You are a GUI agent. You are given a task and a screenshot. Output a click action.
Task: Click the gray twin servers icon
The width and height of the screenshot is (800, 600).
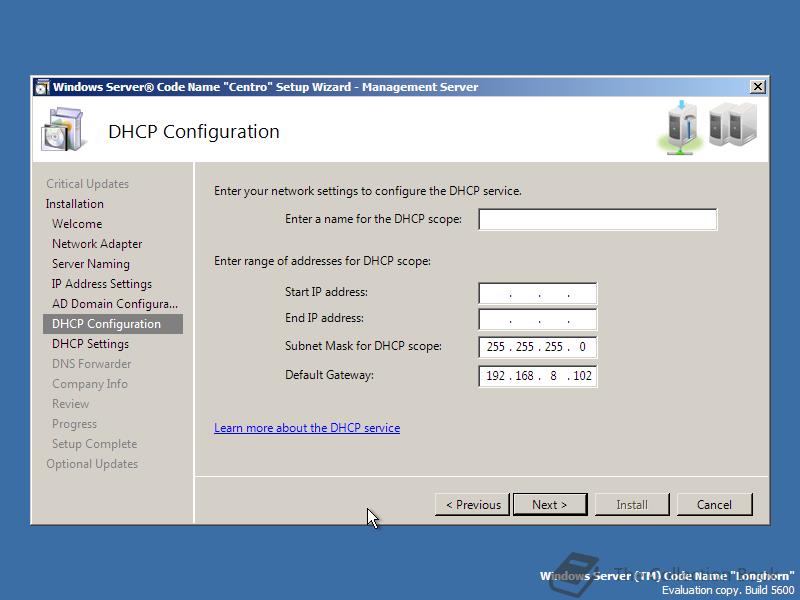[733, 124]
